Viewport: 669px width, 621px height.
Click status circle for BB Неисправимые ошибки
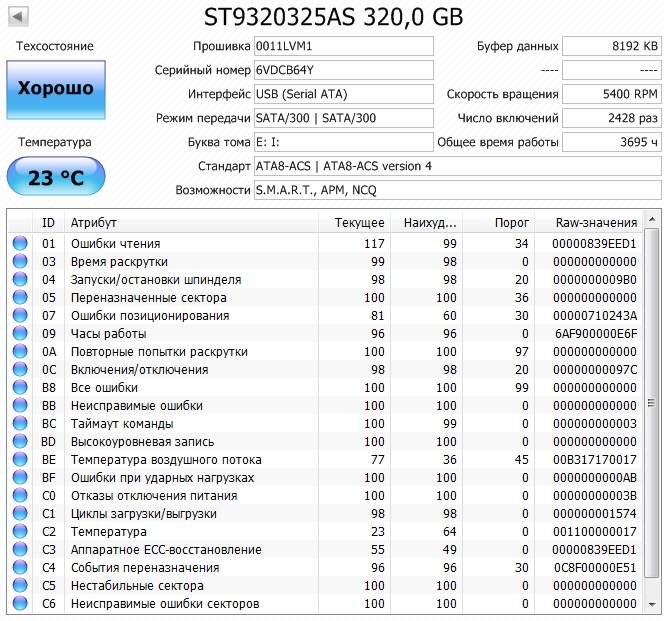[x=20, y=405]
